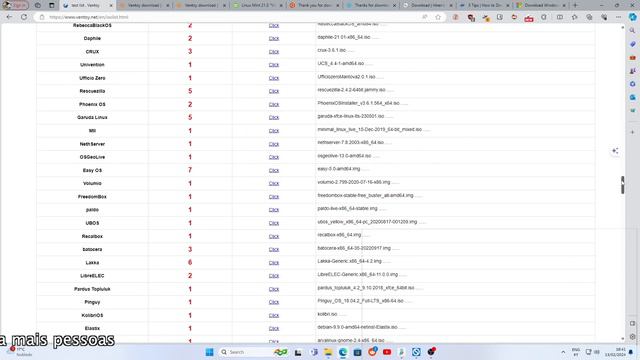Click the link in the Phoenix OS row

(x=273, y=104)
